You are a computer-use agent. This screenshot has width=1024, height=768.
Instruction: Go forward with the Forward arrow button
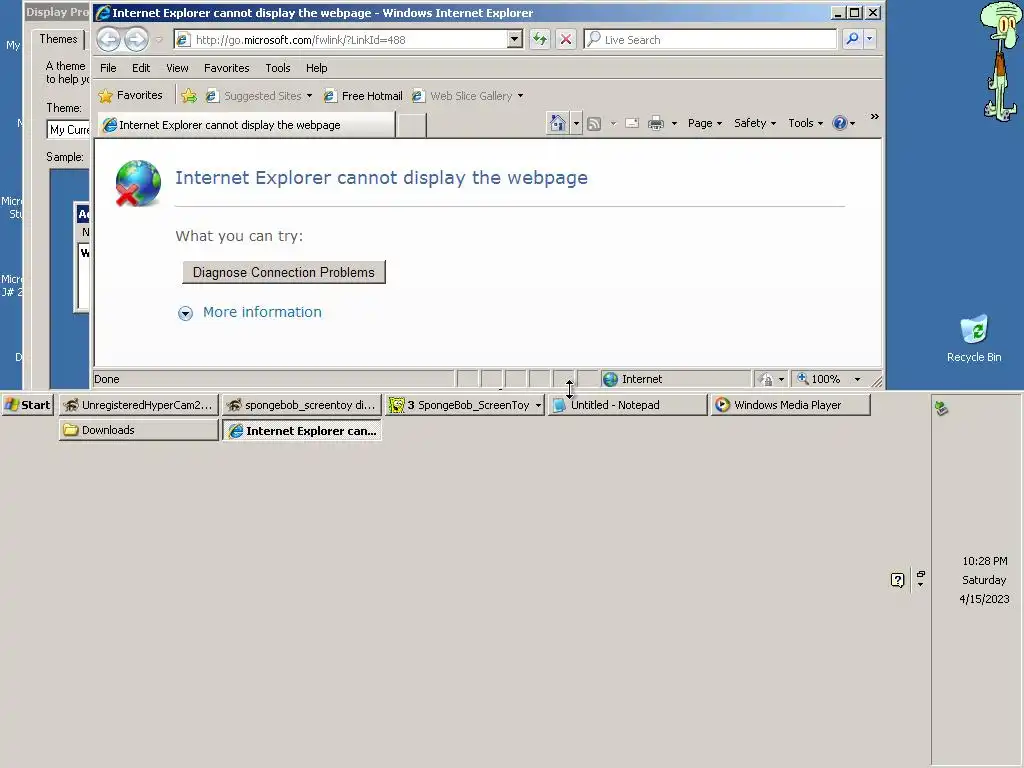coord(136,39)
